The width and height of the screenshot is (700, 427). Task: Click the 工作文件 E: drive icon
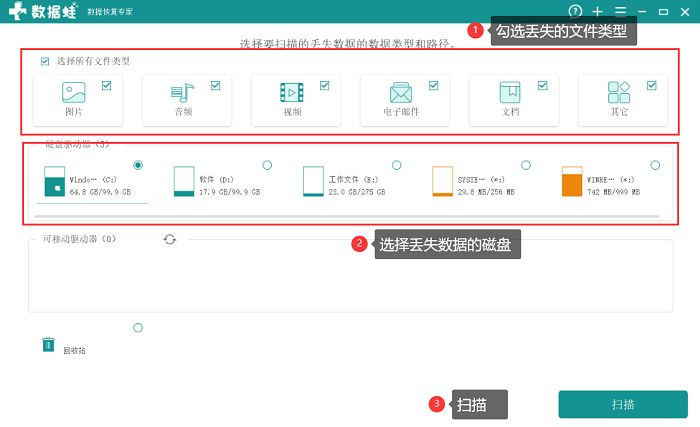(x=313, y=181)
